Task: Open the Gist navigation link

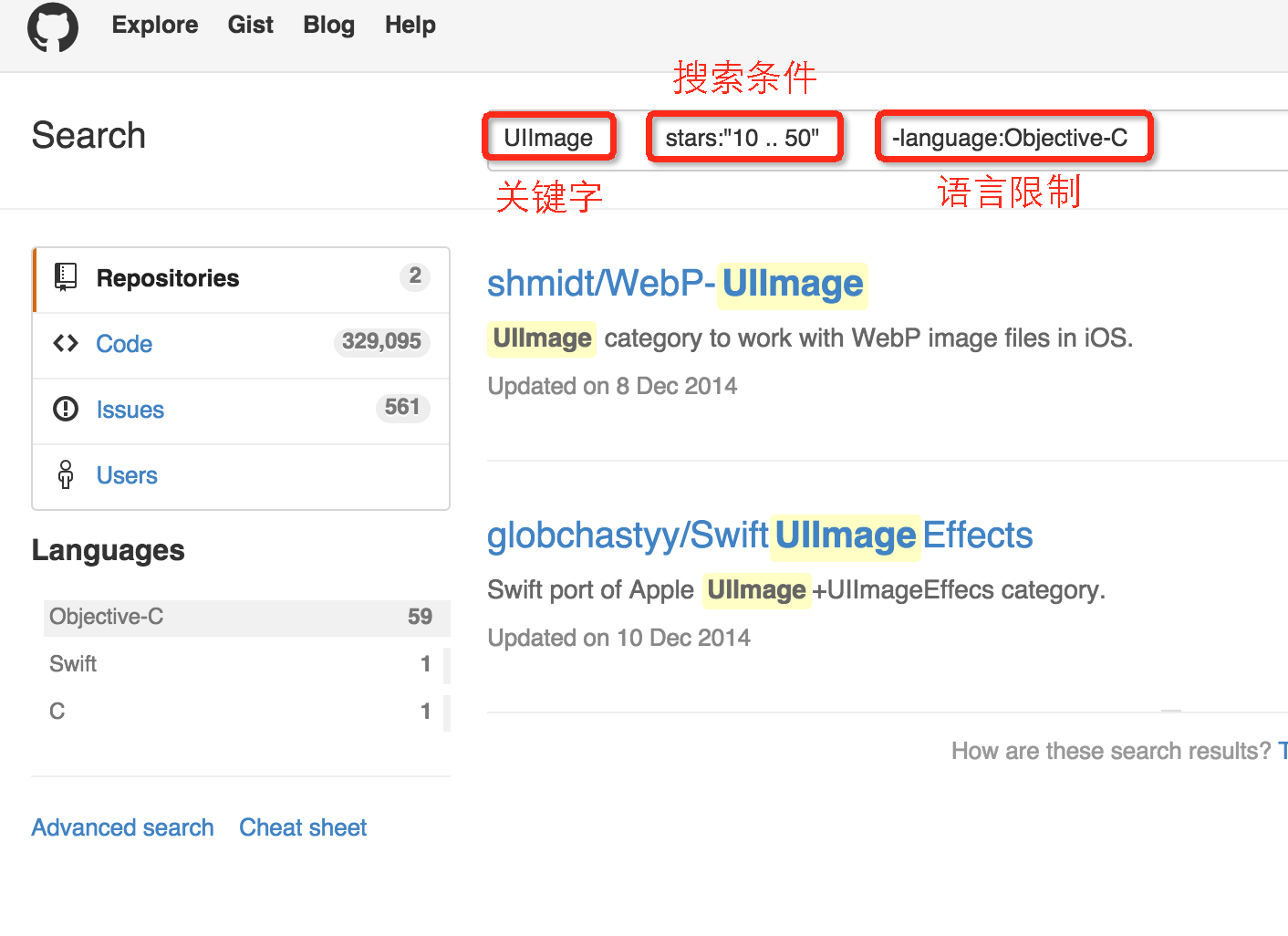Action: (x=251, y=25)
